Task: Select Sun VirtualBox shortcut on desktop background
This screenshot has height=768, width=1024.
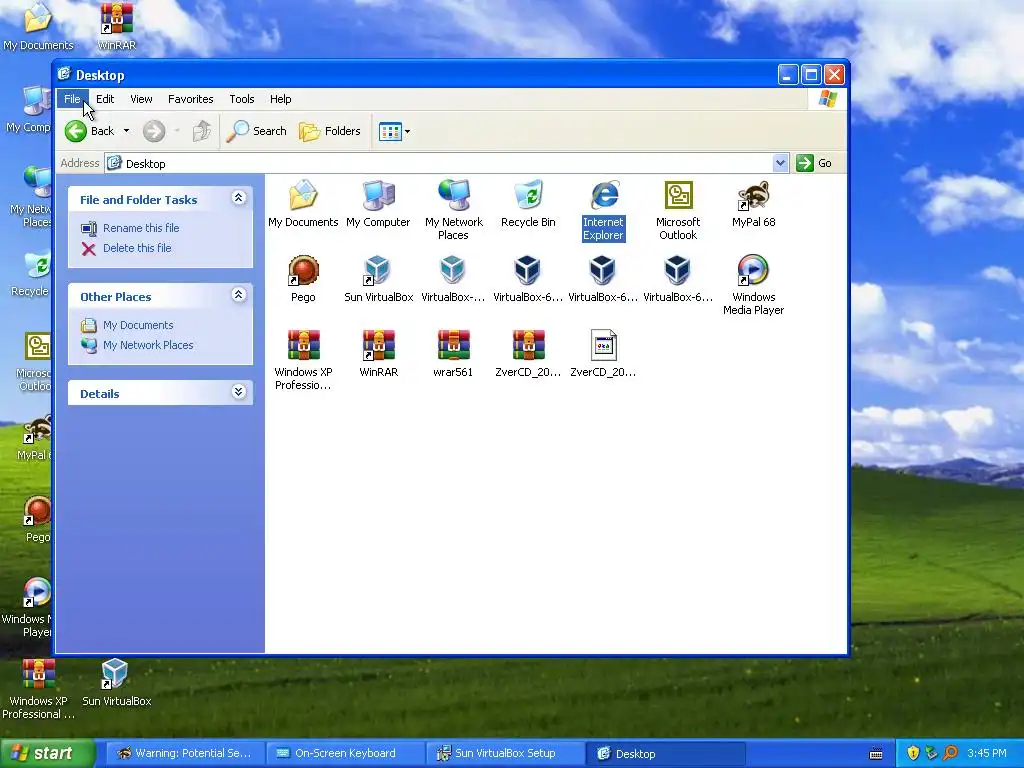Action: (x=117, y=682)
